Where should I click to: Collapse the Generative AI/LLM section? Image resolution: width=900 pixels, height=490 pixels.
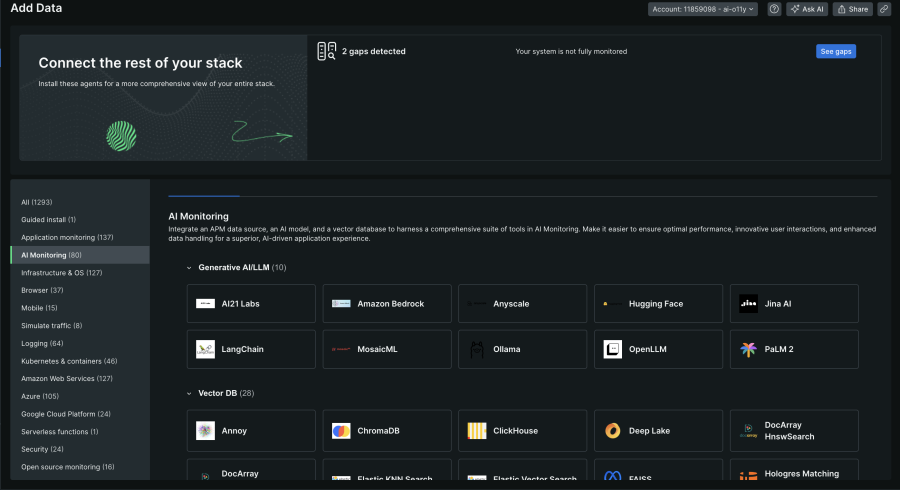pyautogui.click(x=191, y=267)
